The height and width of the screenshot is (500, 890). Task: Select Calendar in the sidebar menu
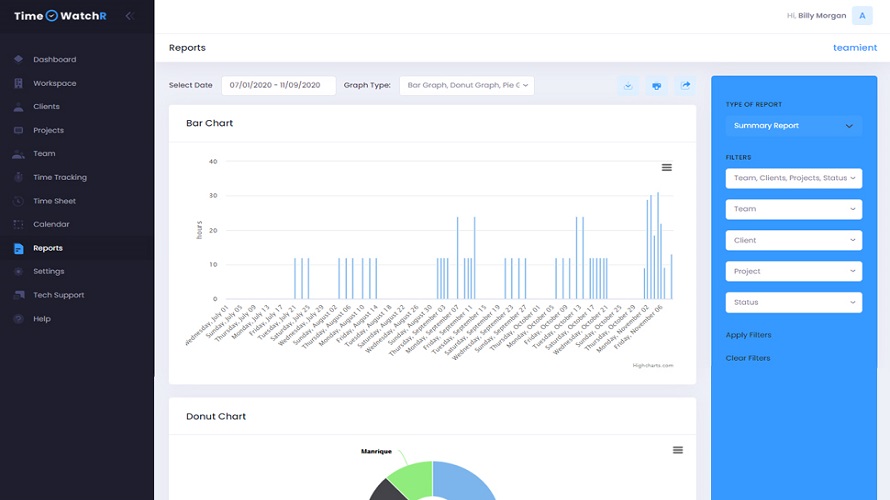51,225
